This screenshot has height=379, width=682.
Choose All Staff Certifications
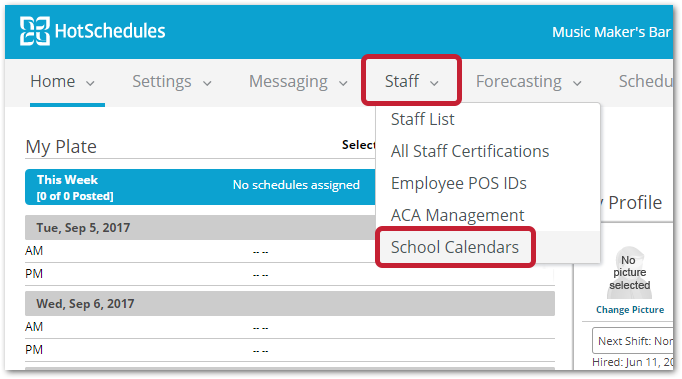click(470, 151)
